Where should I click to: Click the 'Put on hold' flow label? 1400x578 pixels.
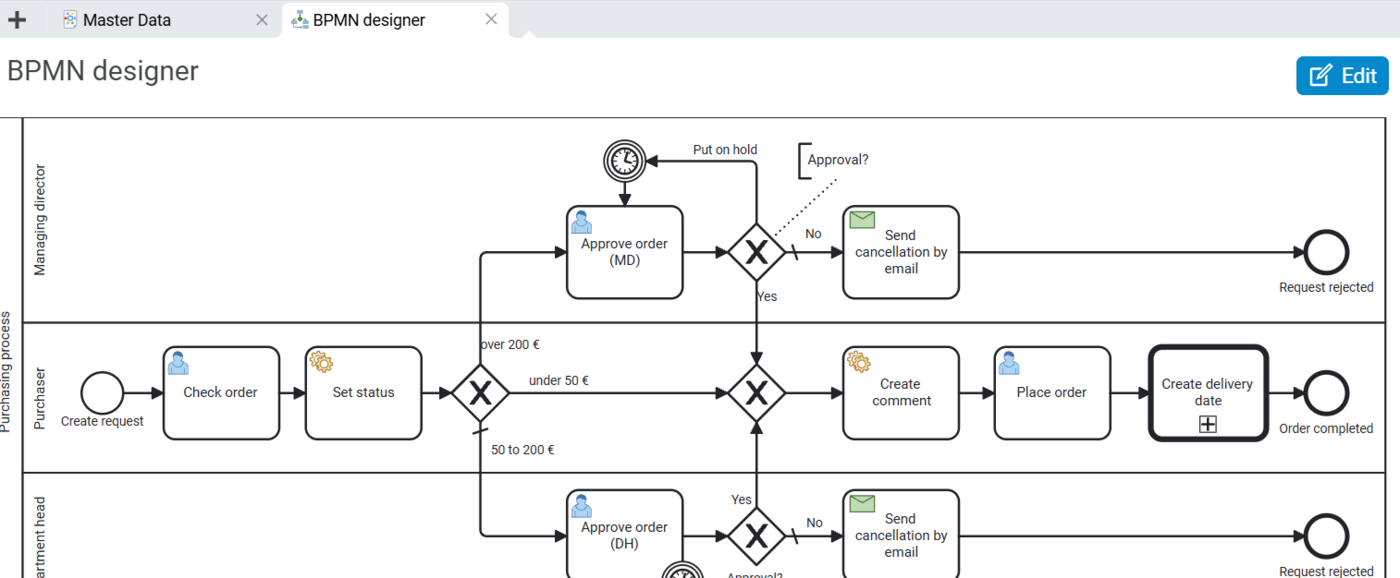pos(725,150)
